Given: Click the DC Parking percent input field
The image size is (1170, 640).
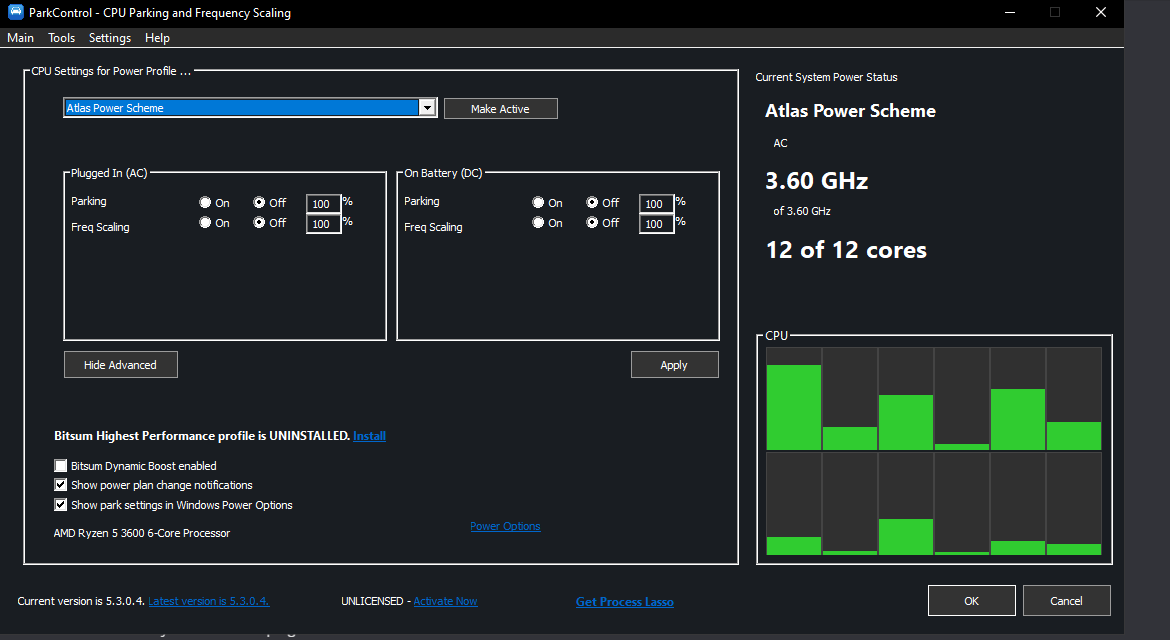Looking at the screenshot, I should (656, 204).
